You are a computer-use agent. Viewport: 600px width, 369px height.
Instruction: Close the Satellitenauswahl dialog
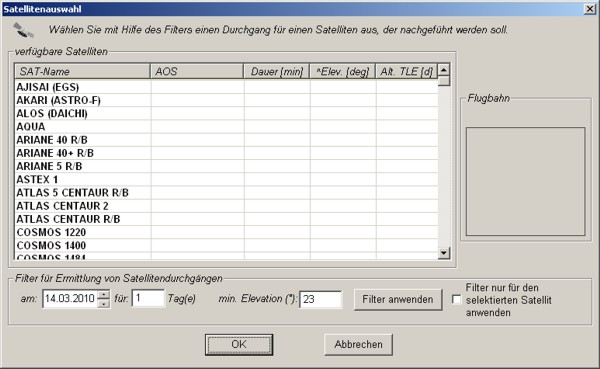pyautogui.click(x=590, y=9)
